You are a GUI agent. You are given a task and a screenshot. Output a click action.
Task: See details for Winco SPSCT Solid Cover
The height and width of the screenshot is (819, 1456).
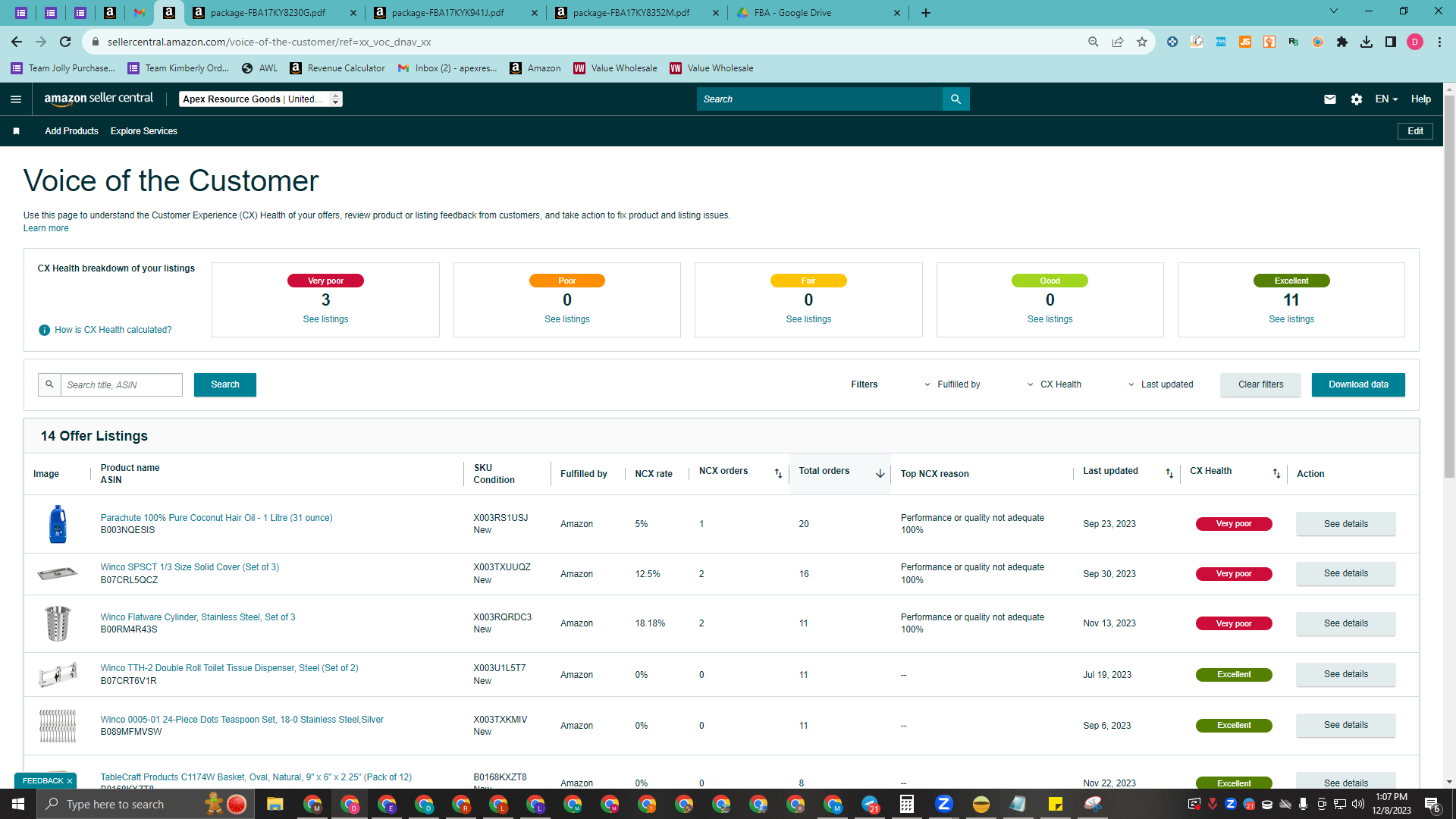click(1346, 574)
